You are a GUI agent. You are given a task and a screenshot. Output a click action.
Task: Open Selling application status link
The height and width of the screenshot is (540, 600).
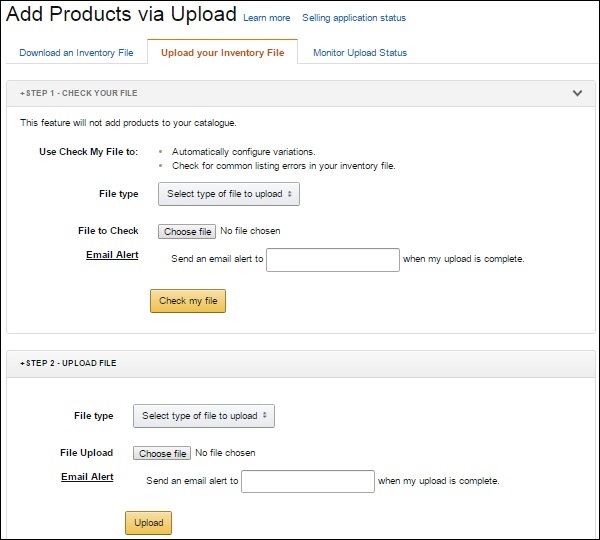click(x=354, y=18)
